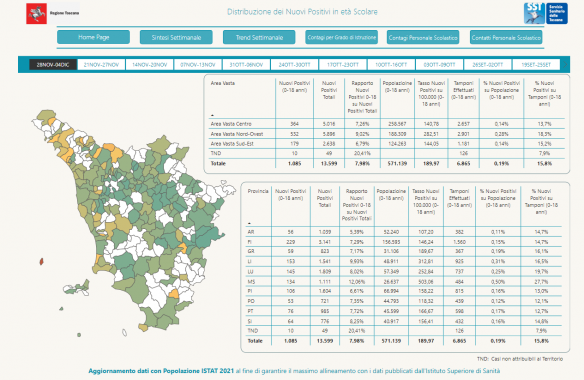Open Contagi per Grado di Istruzione
584x380 pixels.
[342, 37]
